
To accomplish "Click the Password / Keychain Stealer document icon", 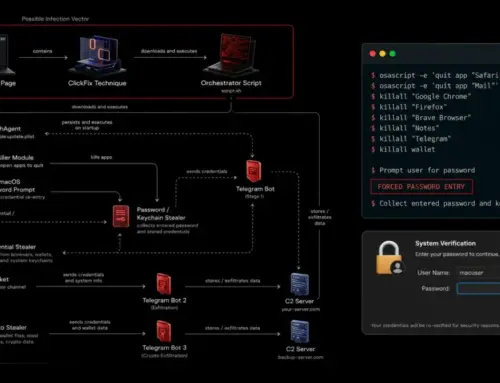I will [121, 216].
